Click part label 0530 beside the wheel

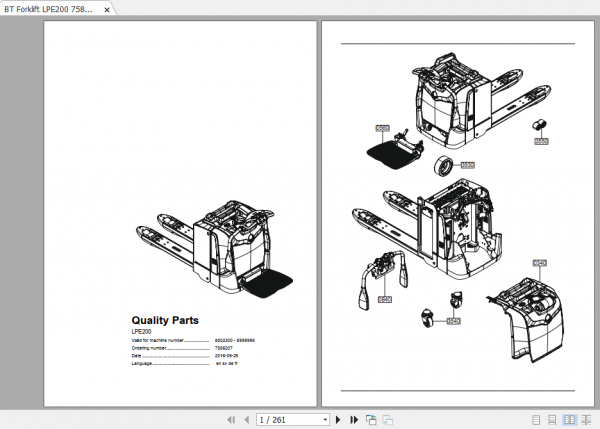point(468,165)
